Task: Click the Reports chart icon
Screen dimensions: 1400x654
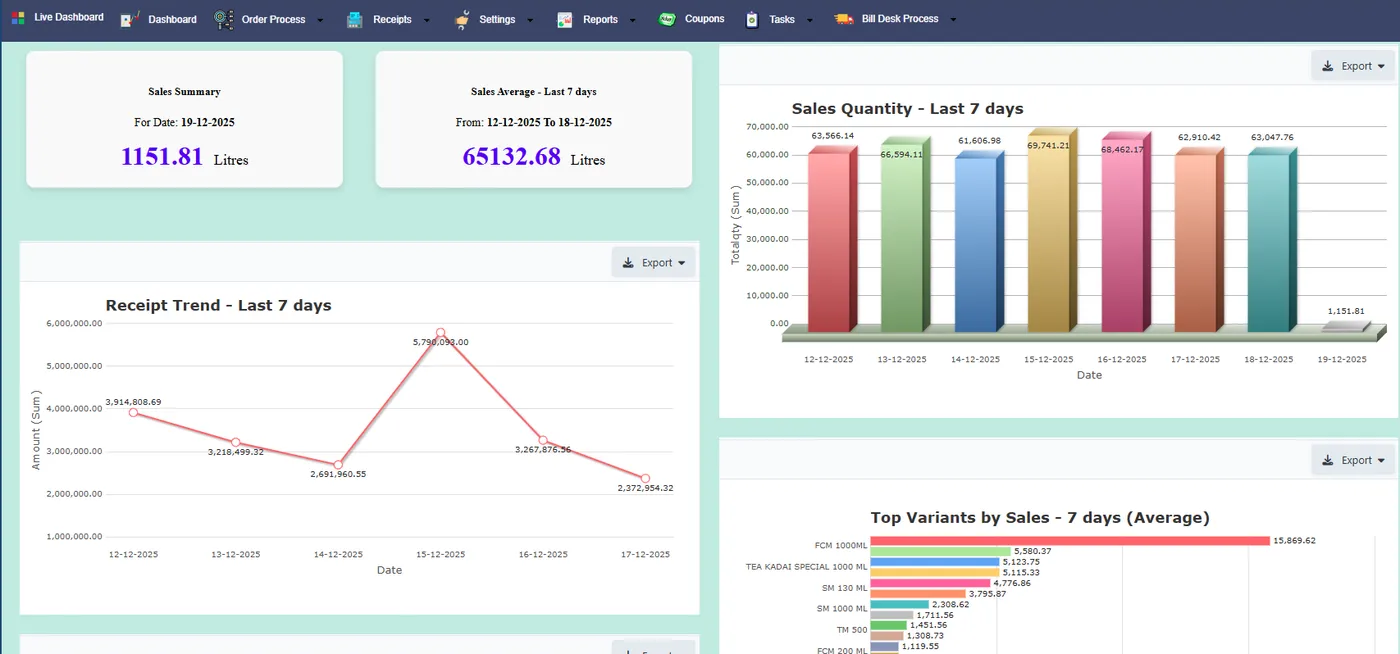Action: coord(565,19)
